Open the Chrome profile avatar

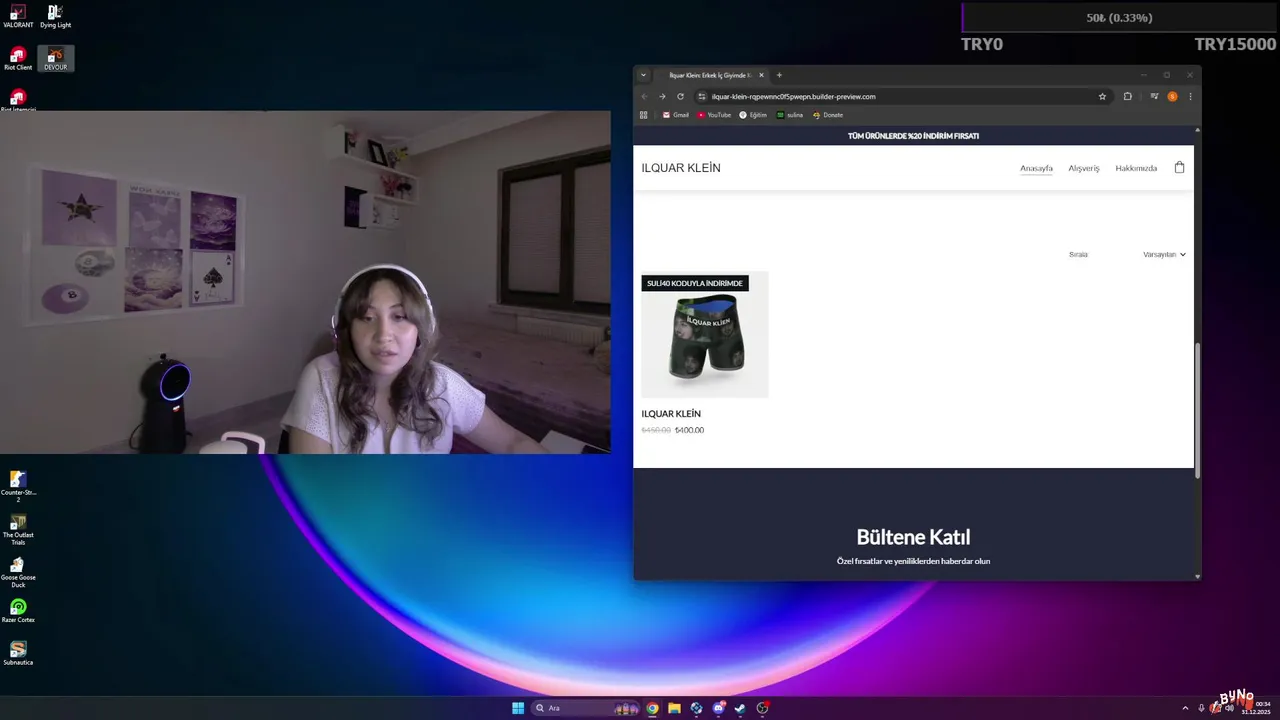1172,97
